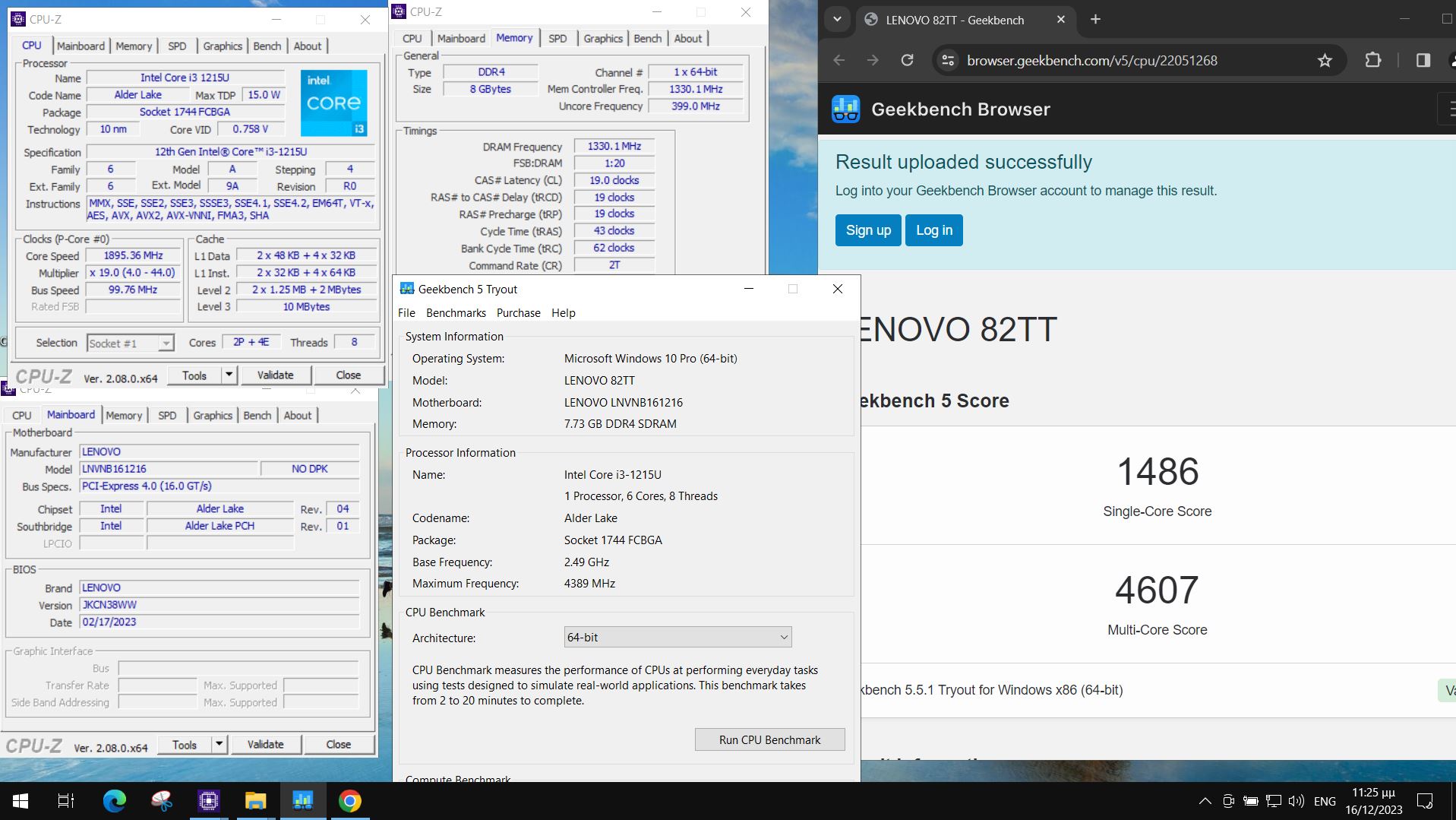The height and width of the screenshot is (820, 1456).
Task: Click Bus Specs PCI-Express 4.0 value
Action: (x=220, y=486)
